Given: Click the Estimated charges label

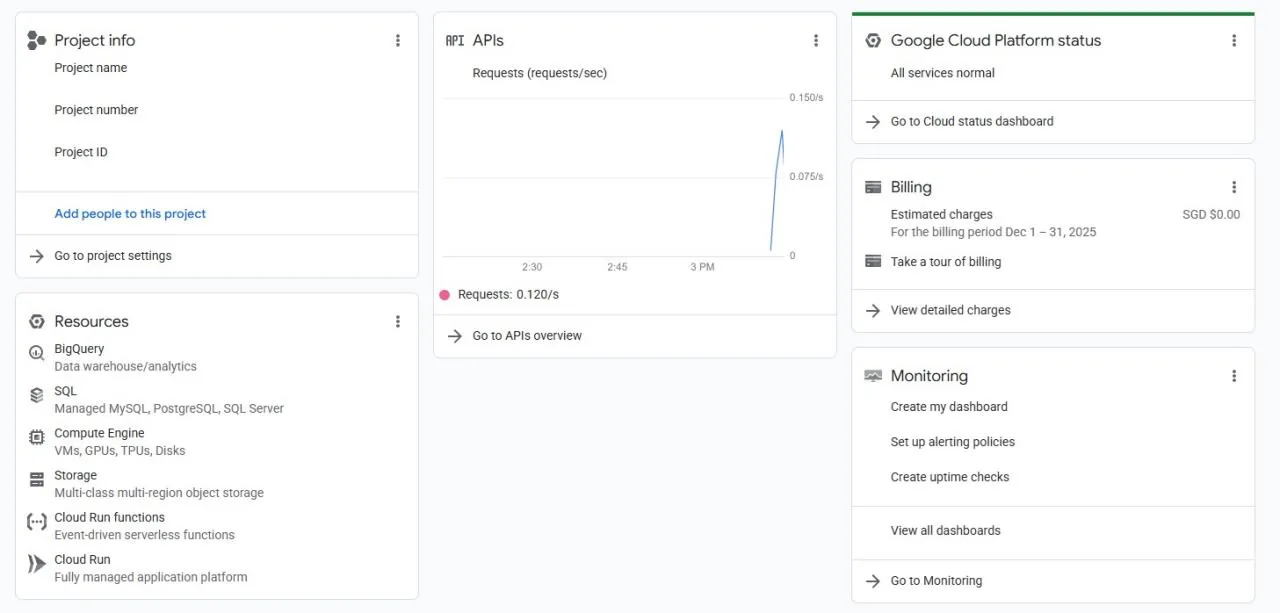Looking at the screenshot, I should tap(942, 214).
